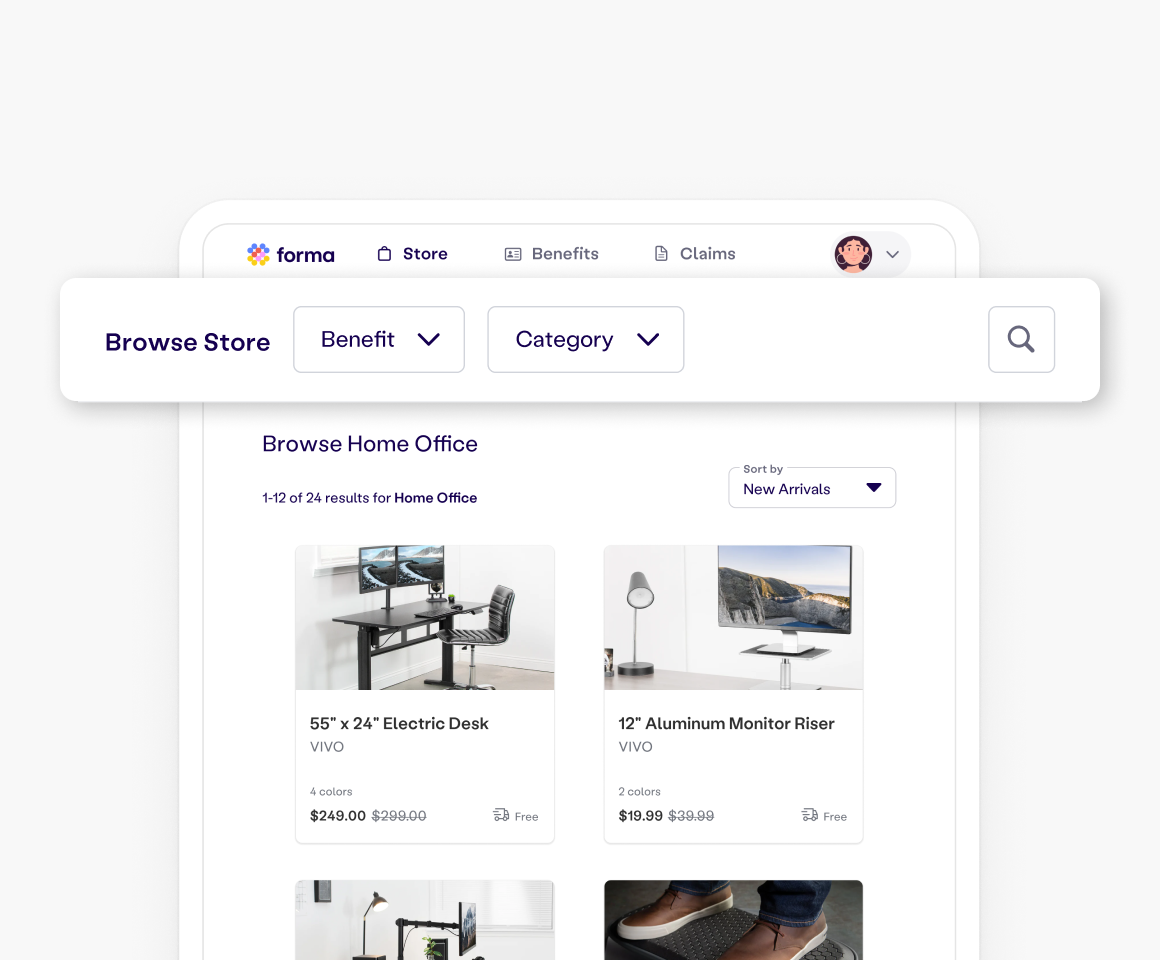Viewport: 1160px width, 960px height.
Task: Click the $19.99 price
Action: click(x=641, y=816)
